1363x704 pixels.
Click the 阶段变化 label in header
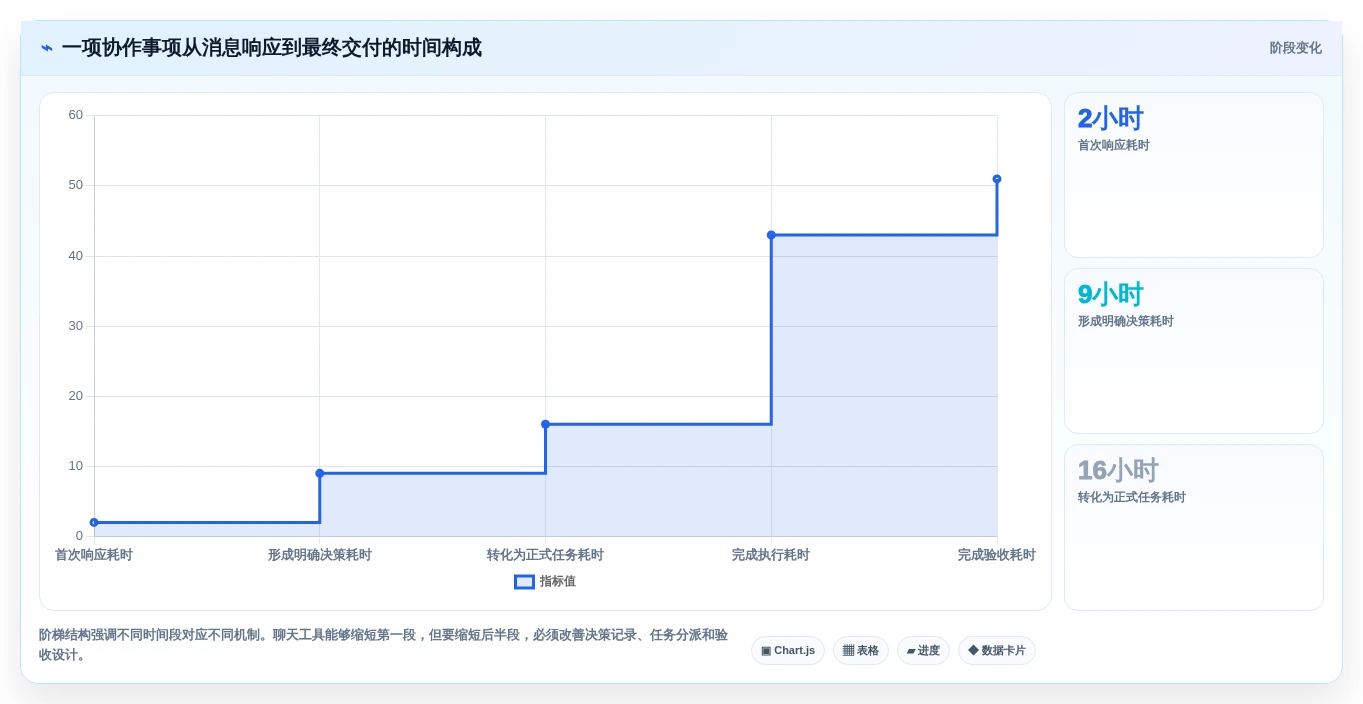click(x=1295, y=48)
